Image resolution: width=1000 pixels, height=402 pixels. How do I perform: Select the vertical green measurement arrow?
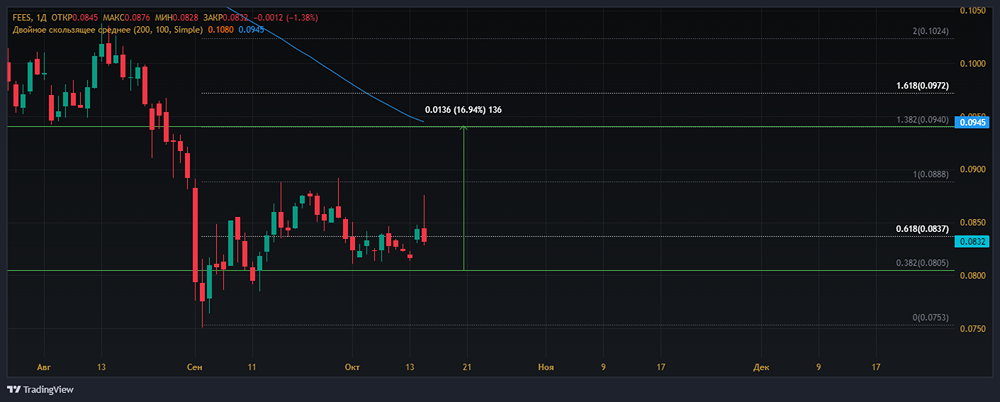point(464,198)
